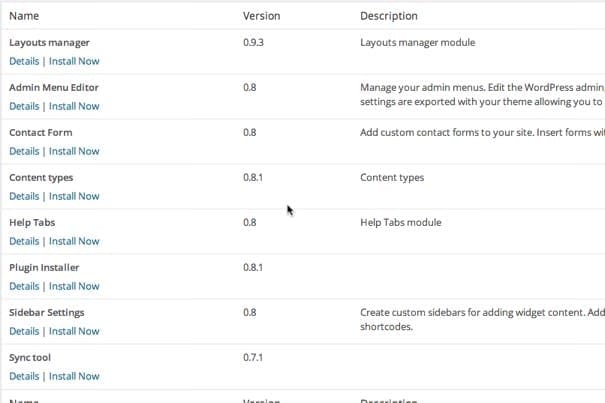Open Details for Help Tabs
605x403 pixels.
pos(24,241)
